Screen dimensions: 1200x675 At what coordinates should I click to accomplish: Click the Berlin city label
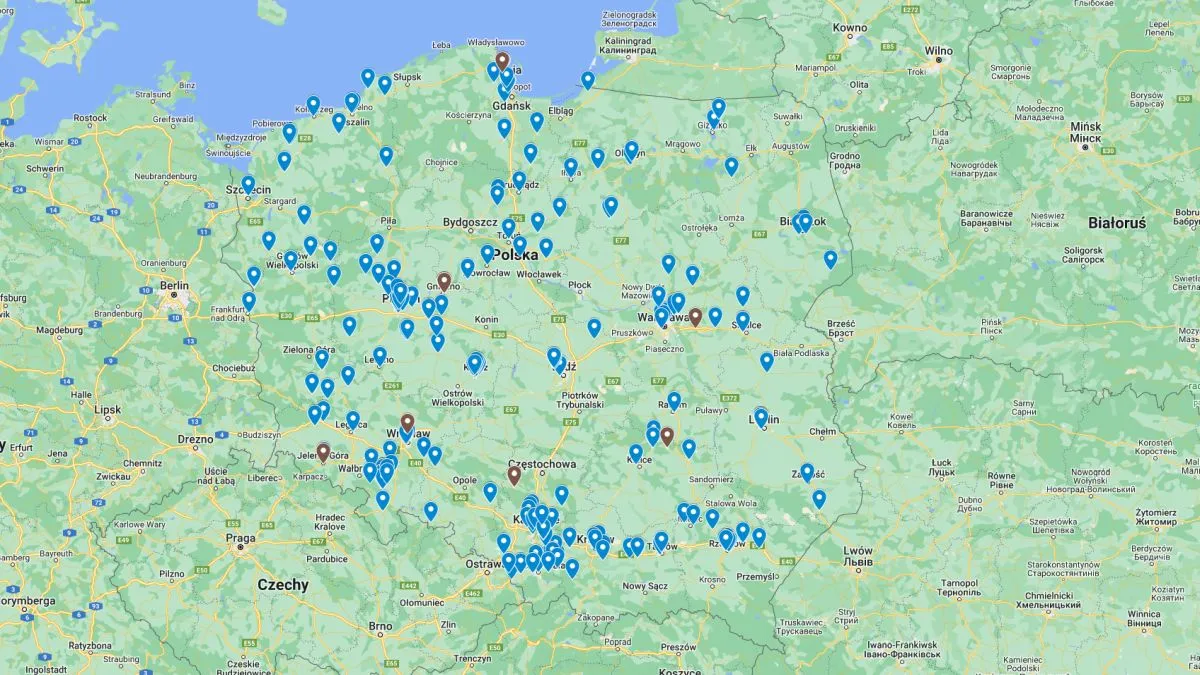pos(174,287)
